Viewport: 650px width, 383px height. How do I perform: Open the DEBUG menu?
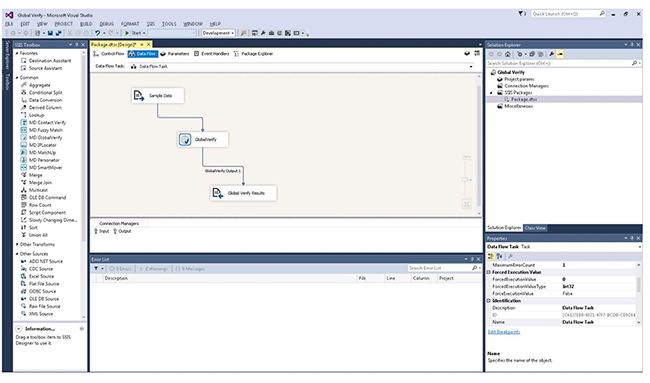[107, 24]
